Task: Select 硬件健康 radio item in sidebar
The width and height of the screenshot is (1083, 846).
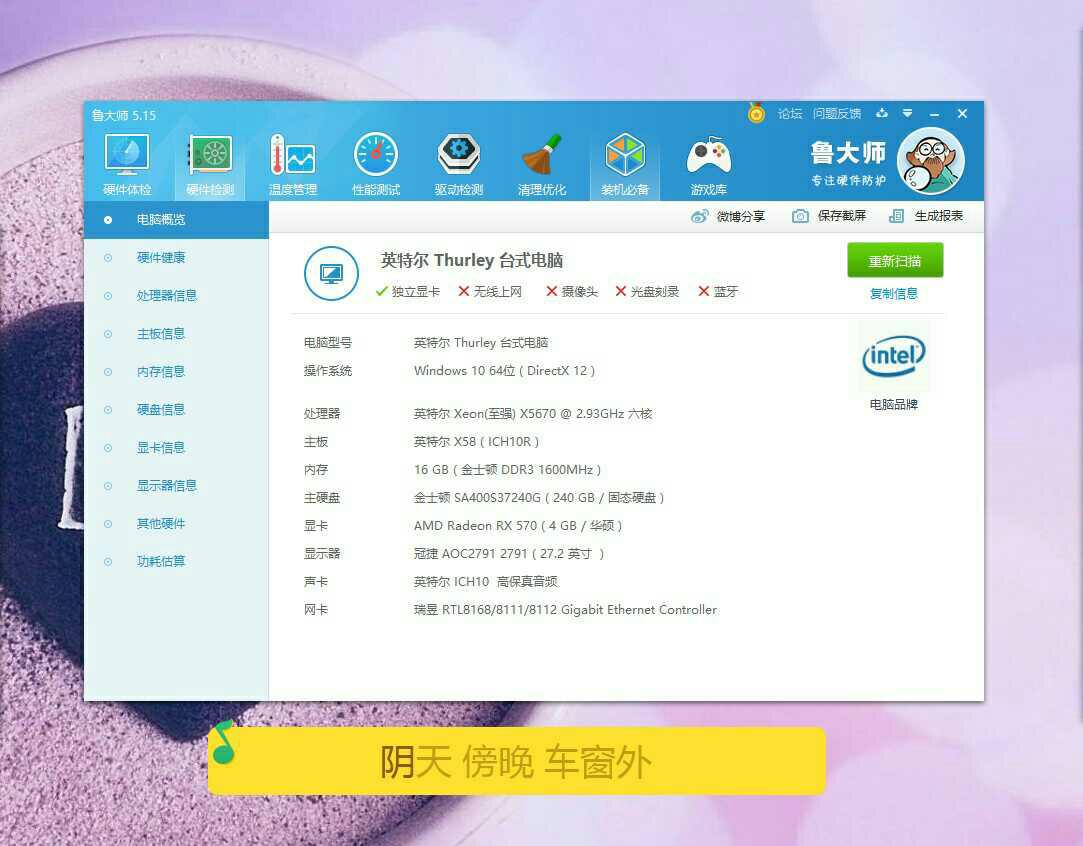Action: click(160, 258)
